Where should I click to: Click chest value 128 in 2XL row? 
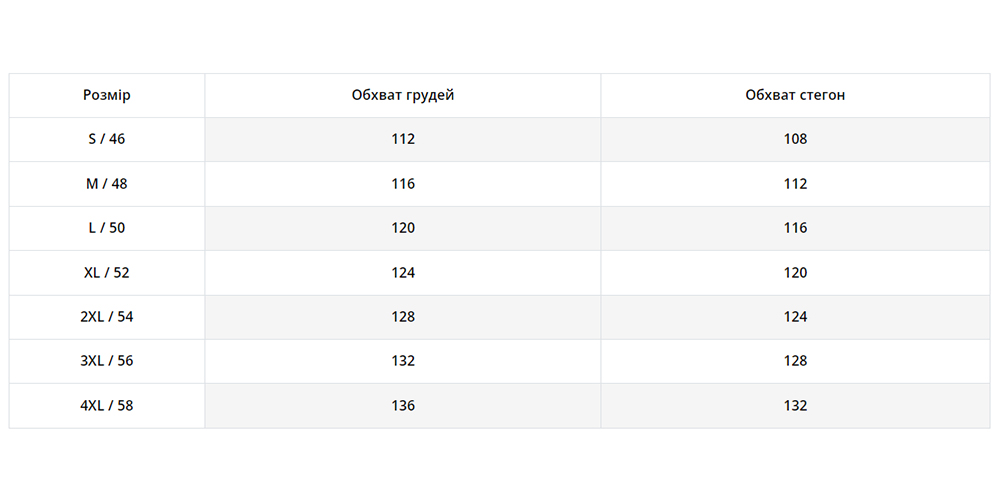click(x=402, y=317)
